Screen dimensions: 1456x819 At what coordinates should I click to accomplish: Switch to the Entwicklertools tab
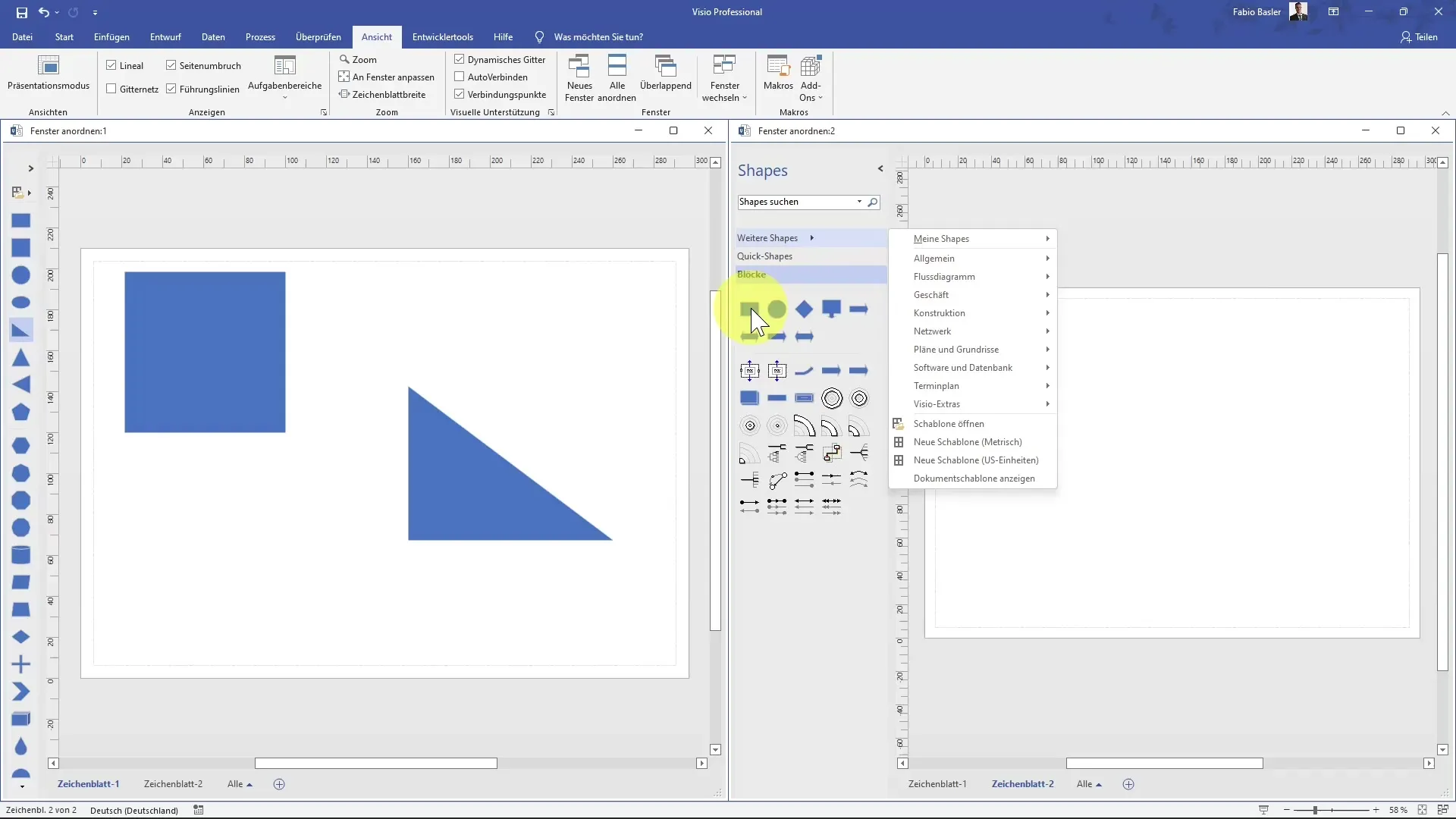click(x=443, y=36)
